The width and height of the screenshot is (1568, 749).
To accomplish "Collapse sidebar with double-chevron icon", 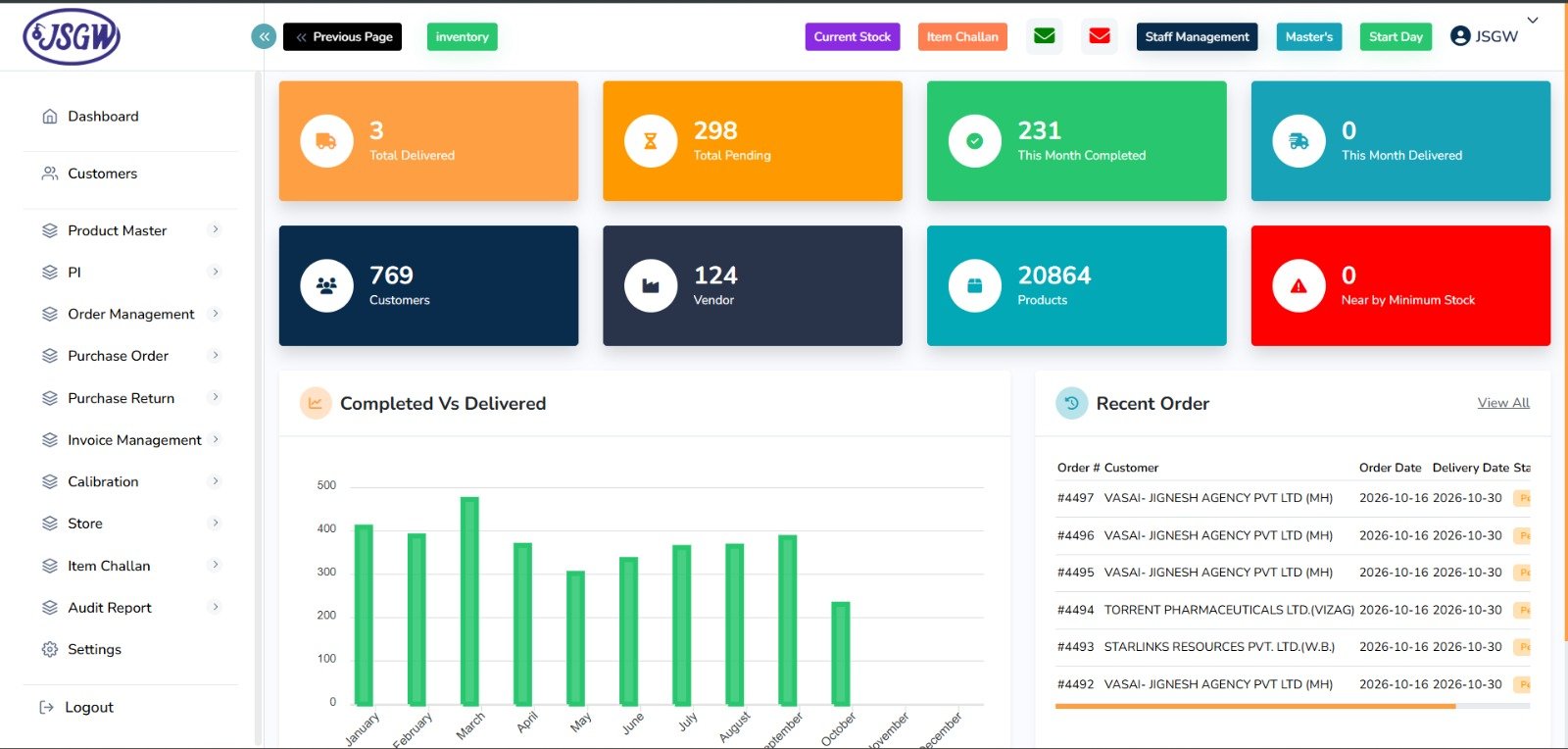I will click(264, 36).
